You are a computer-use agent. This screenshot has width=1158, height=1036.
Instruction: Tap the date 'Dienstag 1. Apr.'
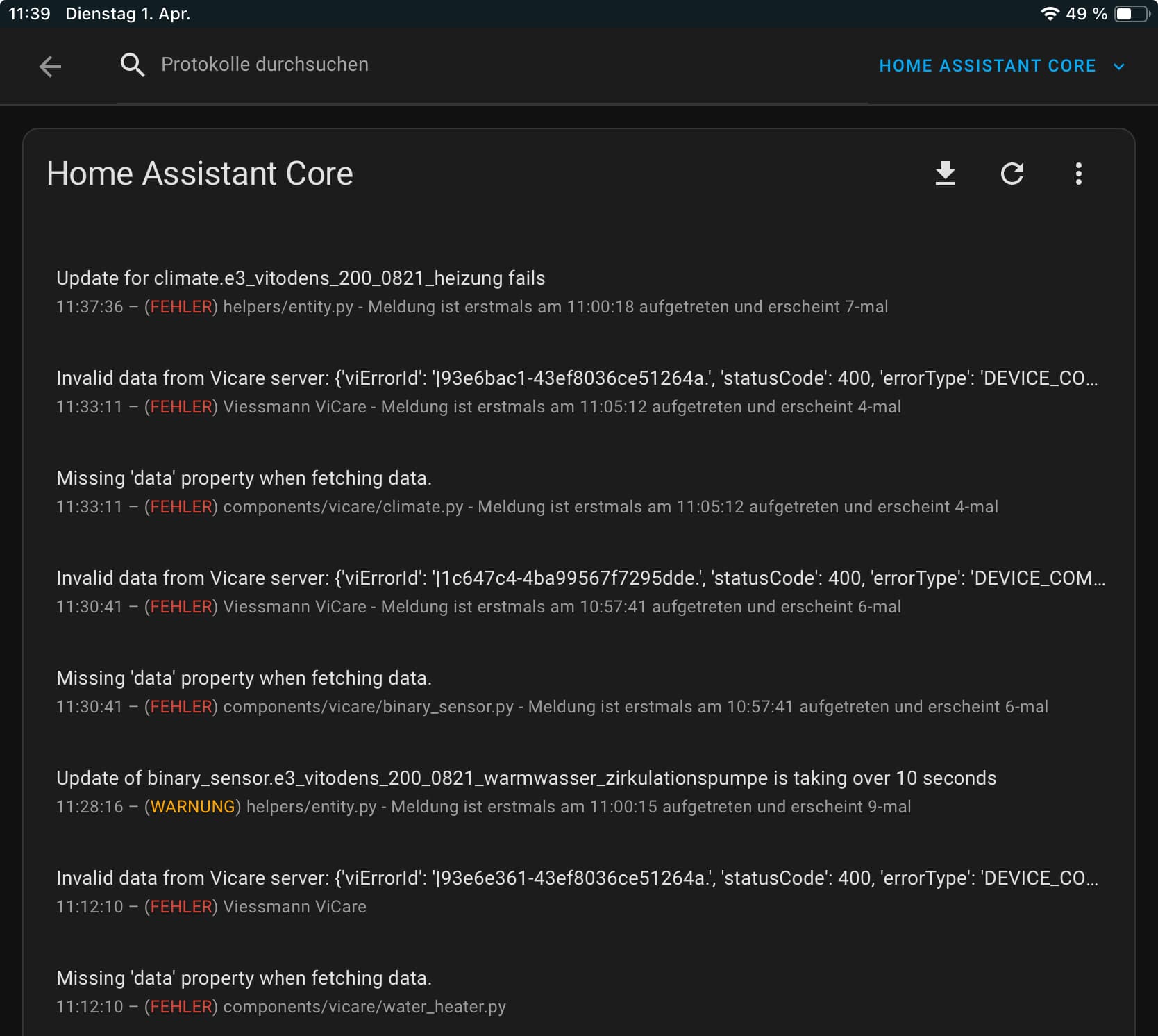click(128, 13)
